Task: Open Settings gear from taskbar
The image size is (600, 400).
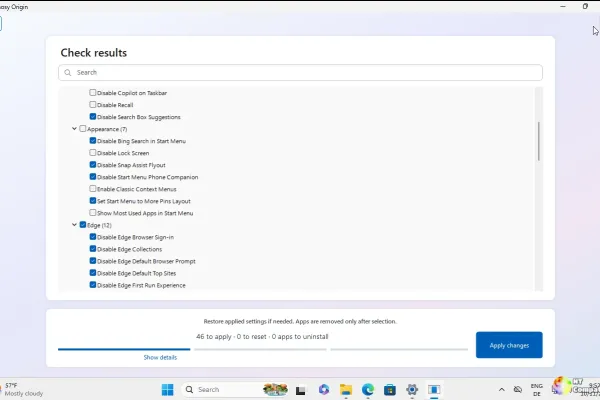Action: [x=412, y=390]
